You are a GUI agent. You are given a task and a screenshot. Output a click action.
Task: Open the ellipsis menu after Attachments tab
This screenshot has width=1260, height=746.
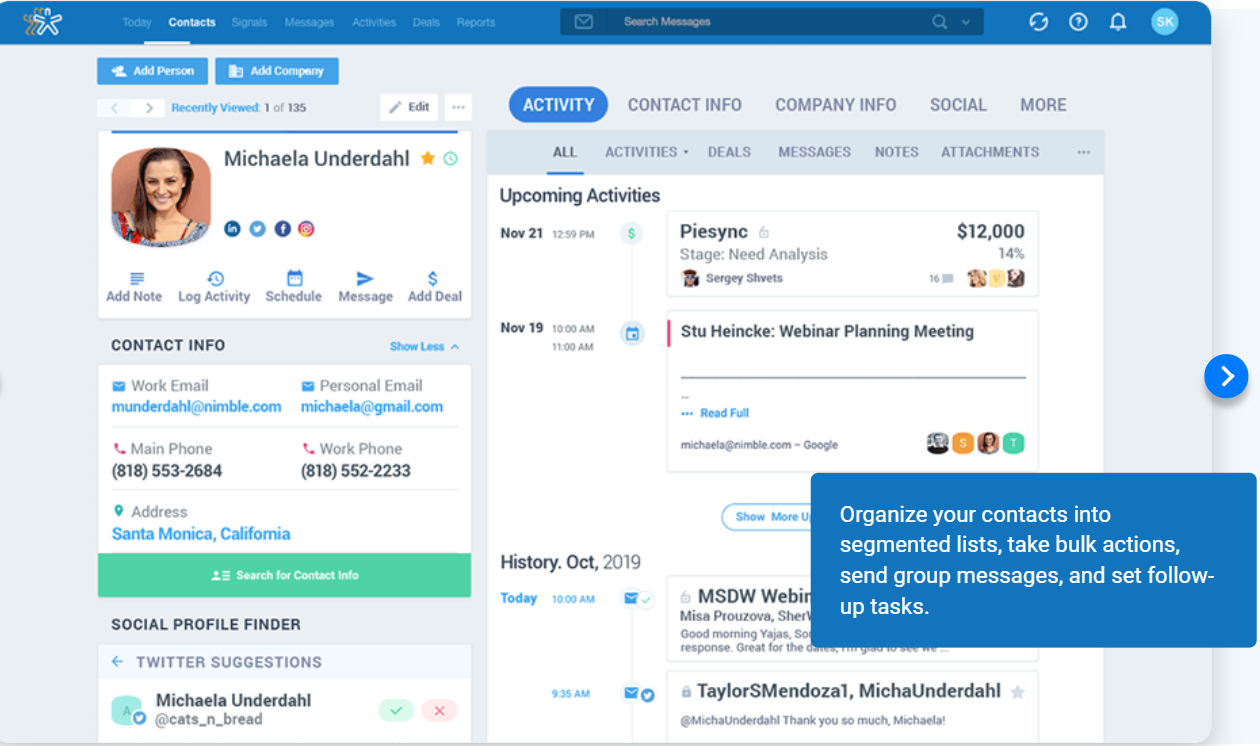click(1083, 152)
